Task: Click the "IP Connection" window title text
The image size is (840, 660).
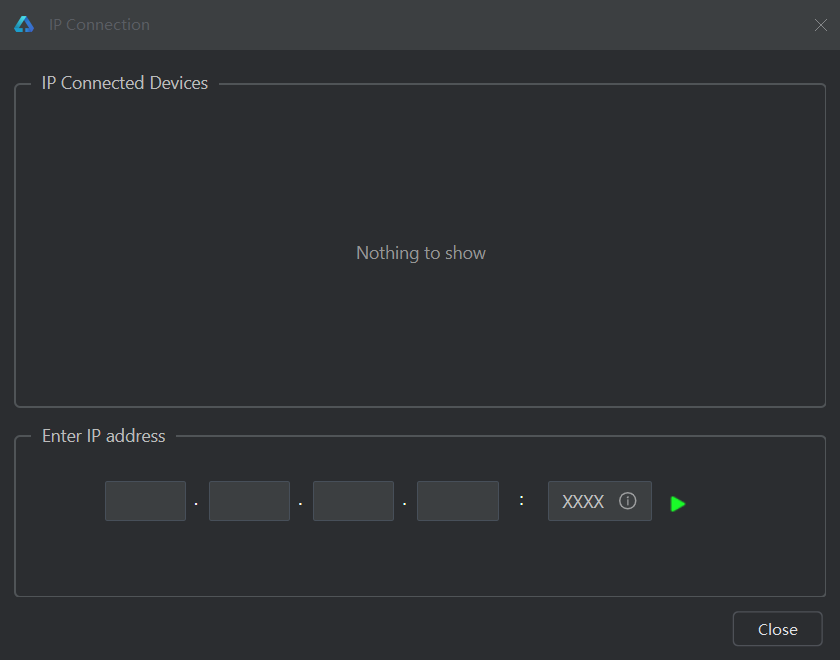Action: pyautogui.click(x=99, y=25)
